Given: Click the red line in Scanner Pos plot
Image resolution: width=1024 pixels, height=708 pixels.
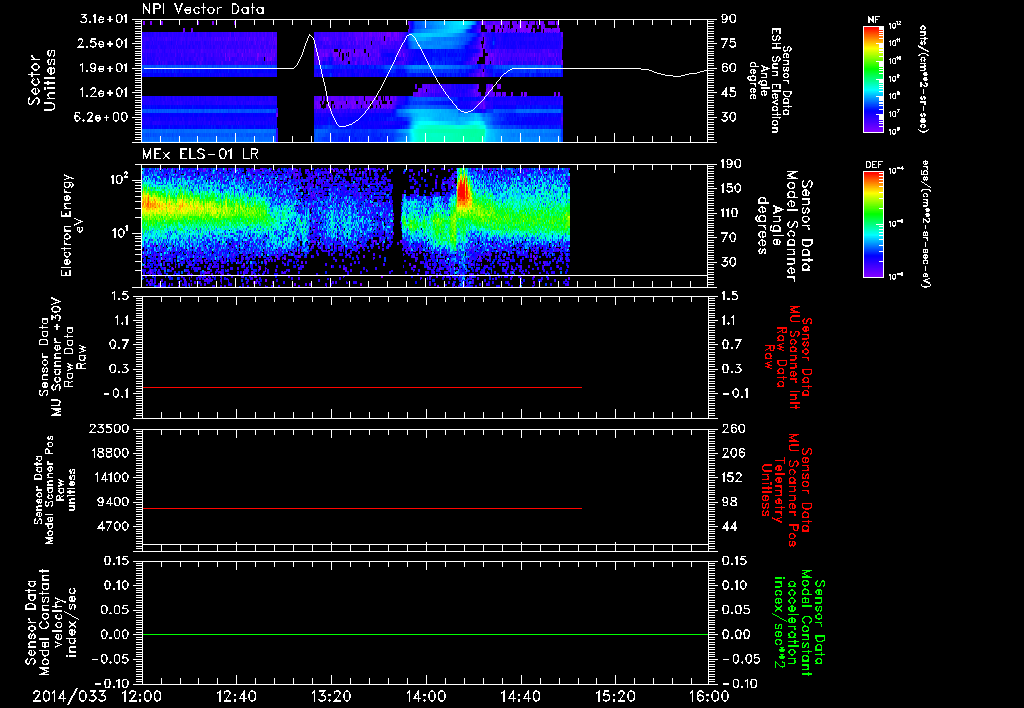Looking at the screenshot, I should point(361,509).
